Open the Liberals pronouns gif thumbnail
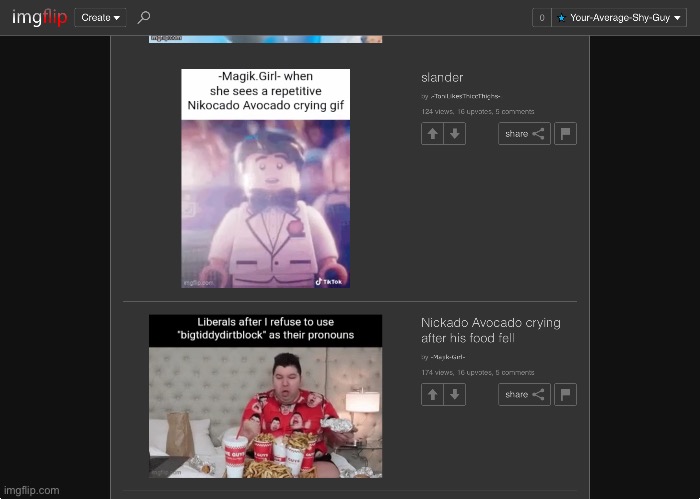 (x=266, y=396)
